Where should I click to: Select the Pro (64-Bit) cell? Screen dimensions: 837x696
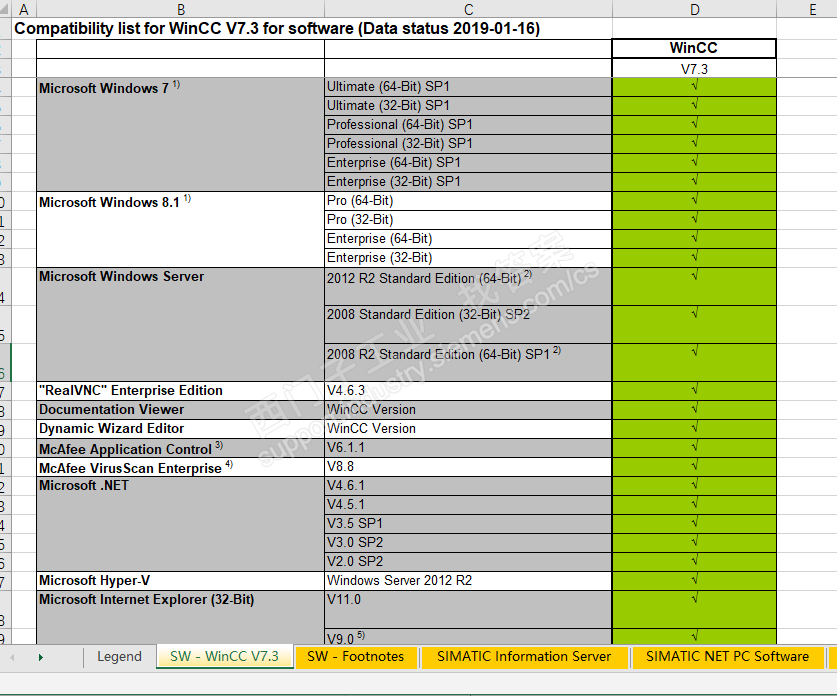point(468,201)
